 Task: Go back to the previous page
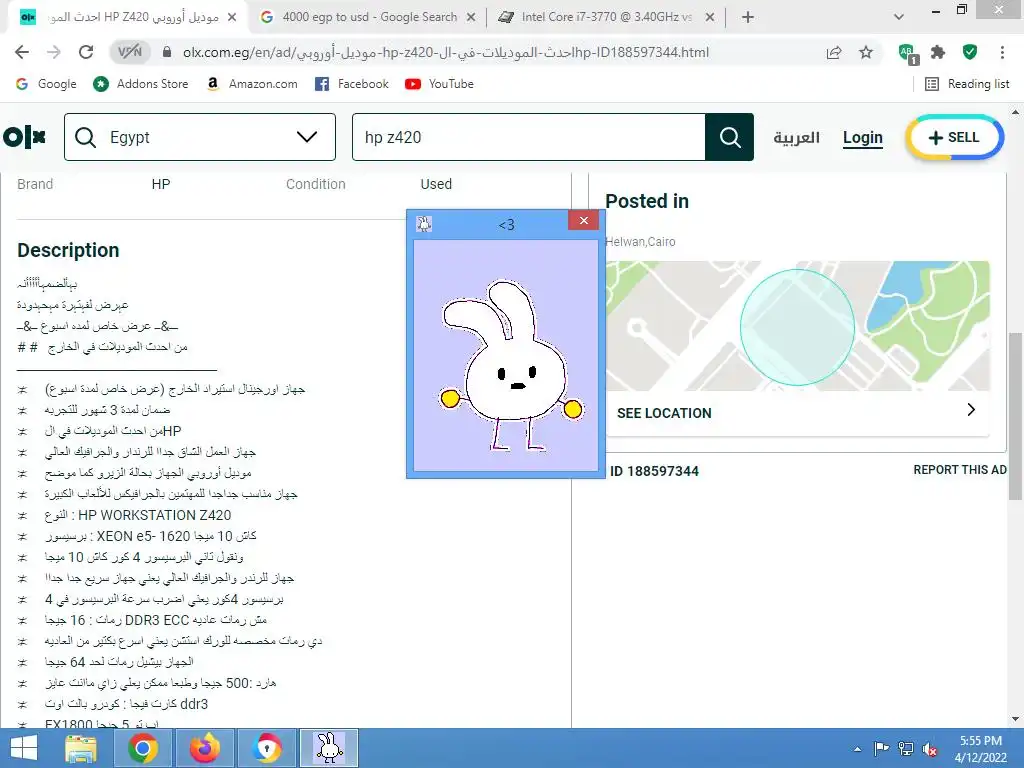tap(22, 52)
